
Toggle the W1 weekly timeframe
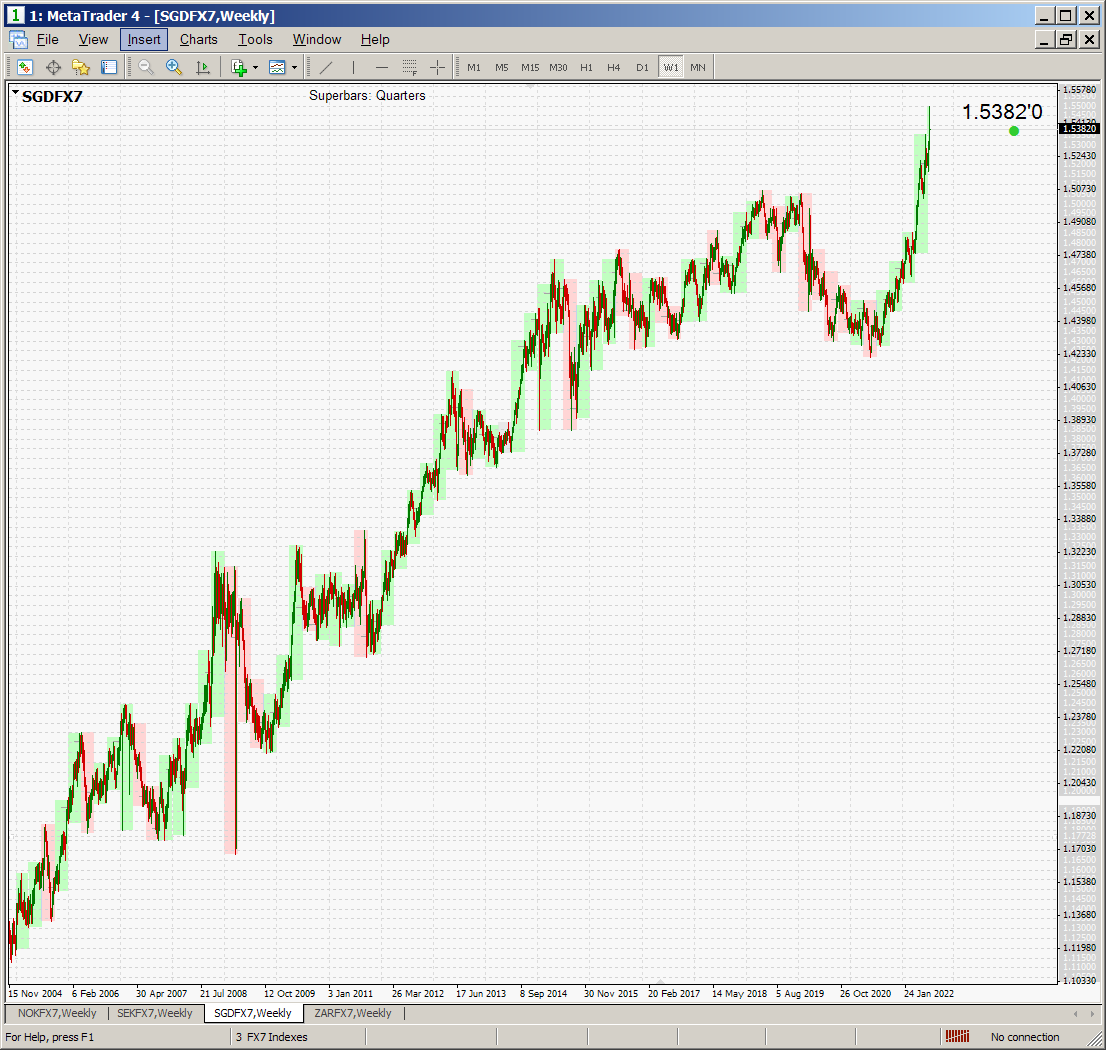coord(670,67)
